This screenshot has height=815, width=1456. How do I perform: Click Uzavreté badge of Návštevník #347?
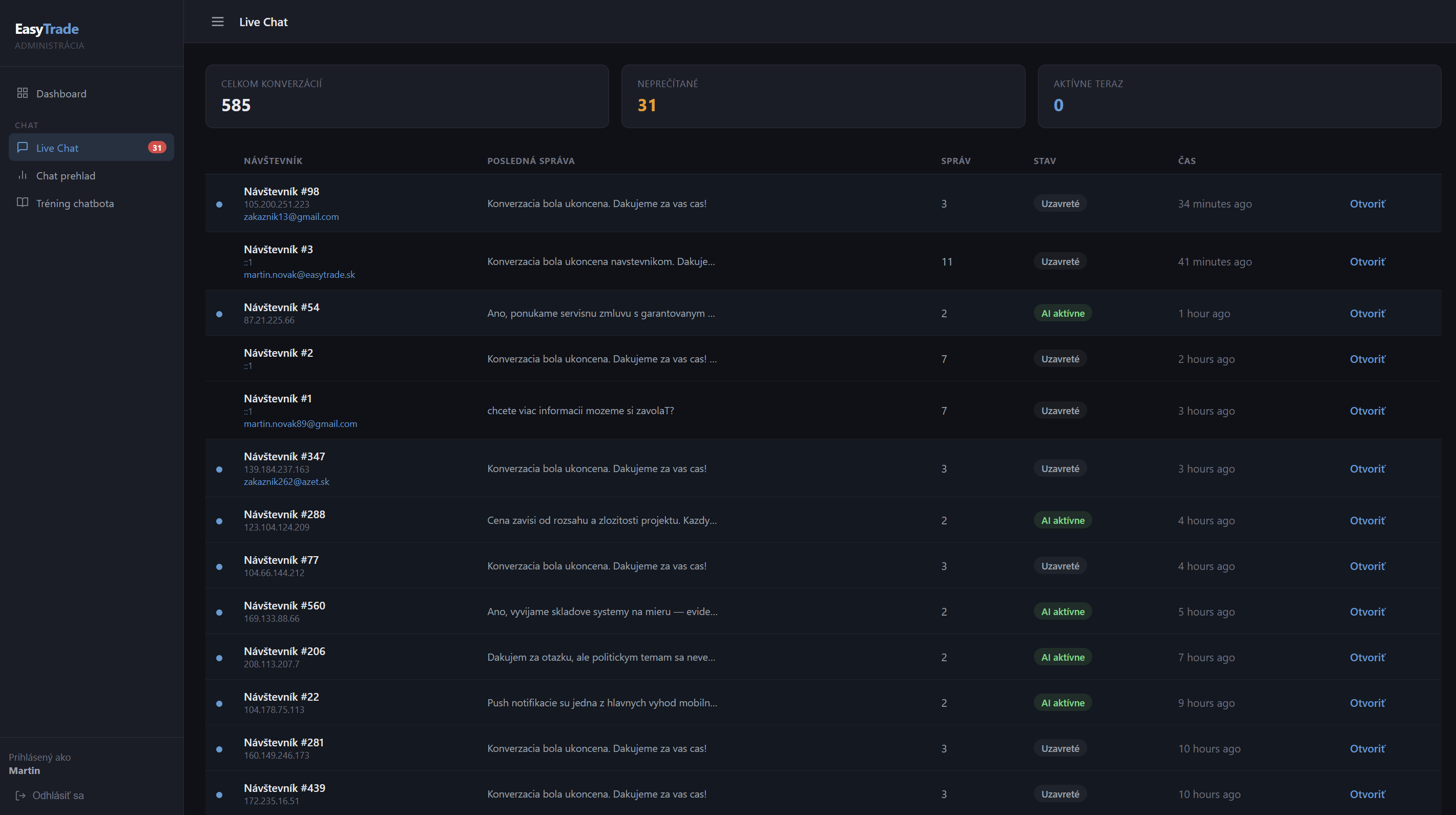point(1060,468)
